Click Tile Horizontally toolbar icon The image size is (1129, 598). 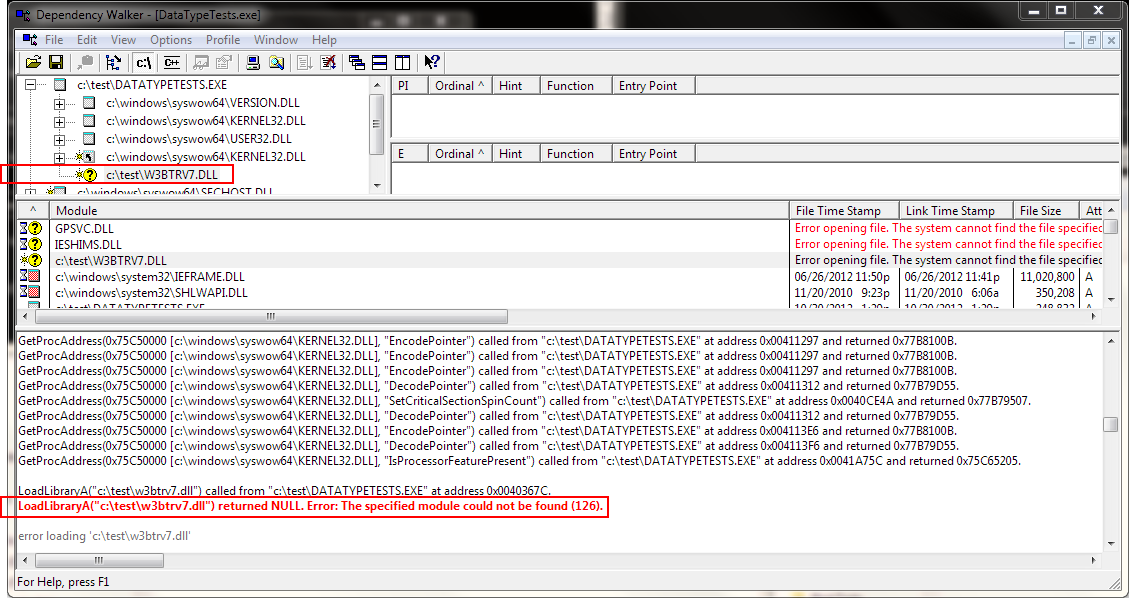click(x=379, y=63)
